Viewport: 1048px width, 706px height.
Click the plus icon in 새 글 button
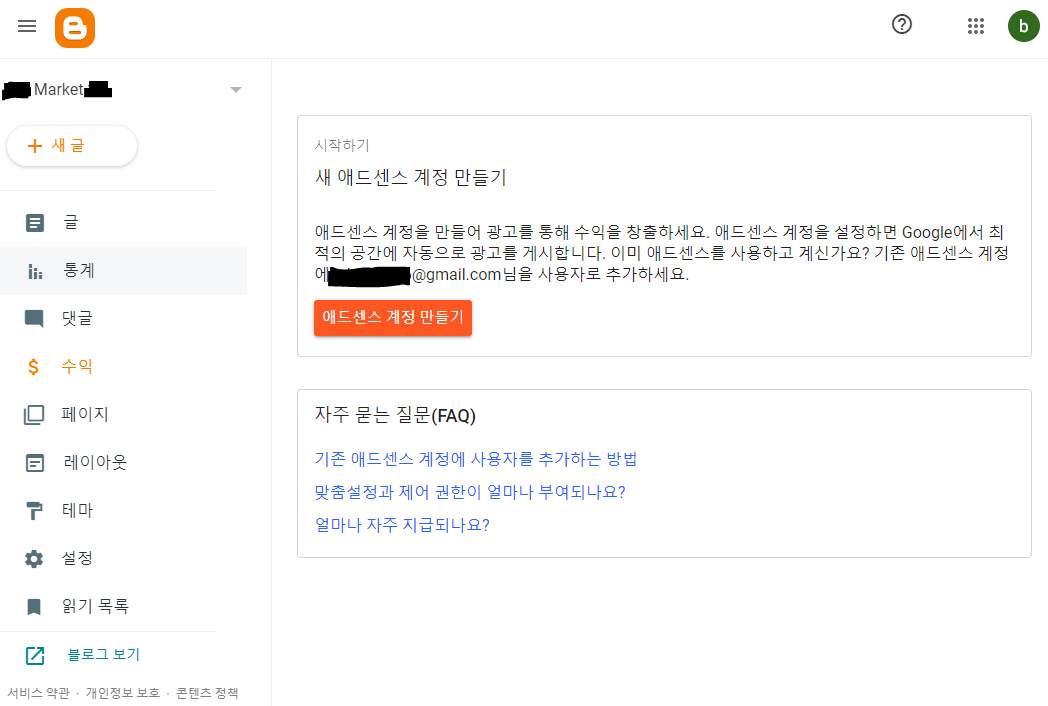(35, 146)
